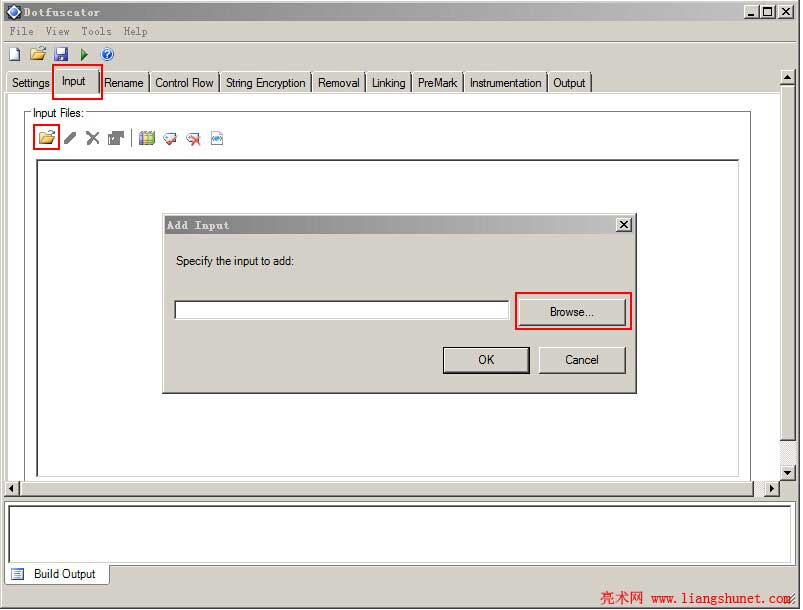Click the vertical scrollbar thumb
Image resolution: width=803 pixels, height=610 pixels.
point(788,263)
